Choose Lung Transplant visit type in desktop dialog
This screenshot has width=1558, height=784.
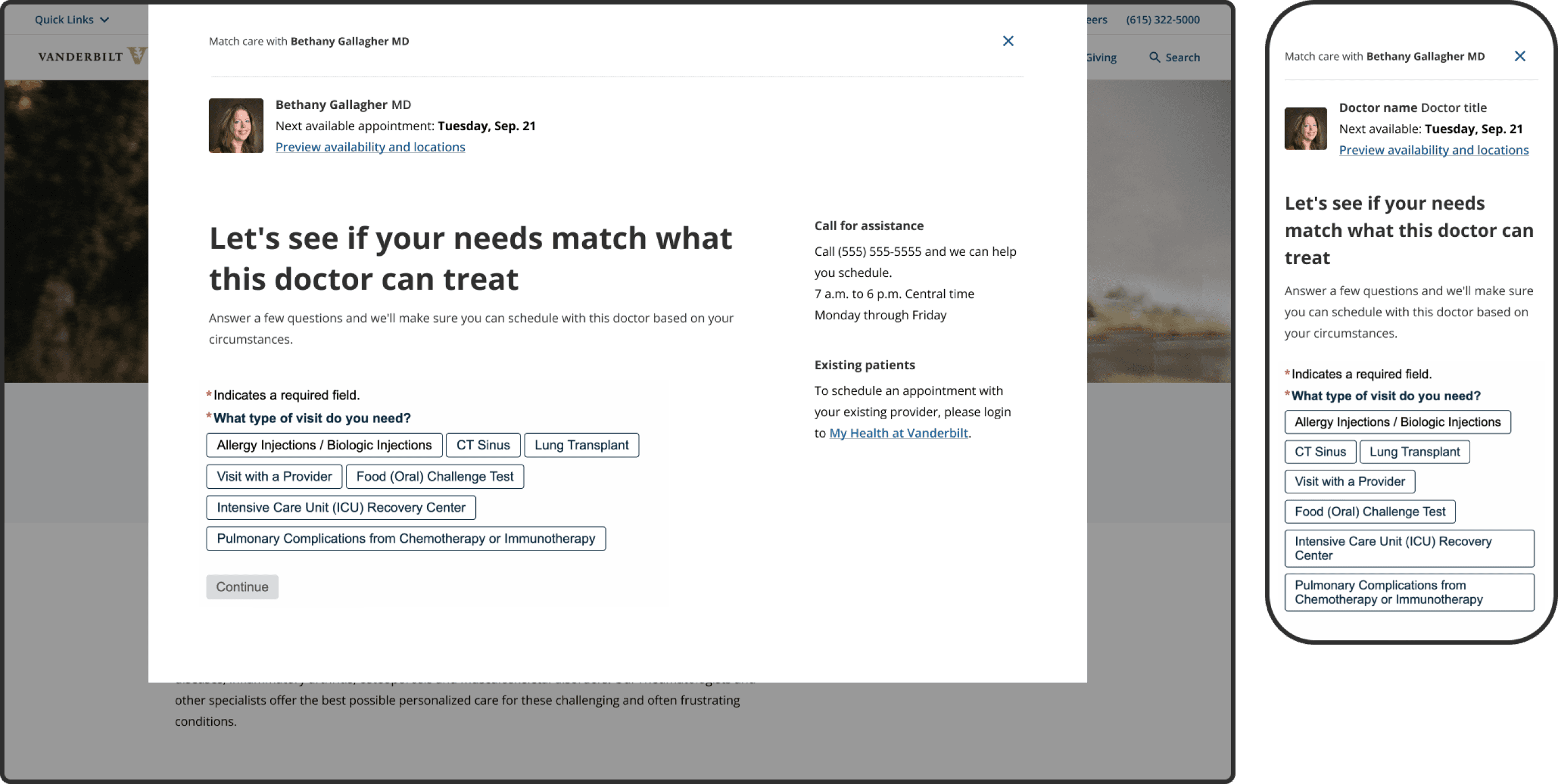581,445
